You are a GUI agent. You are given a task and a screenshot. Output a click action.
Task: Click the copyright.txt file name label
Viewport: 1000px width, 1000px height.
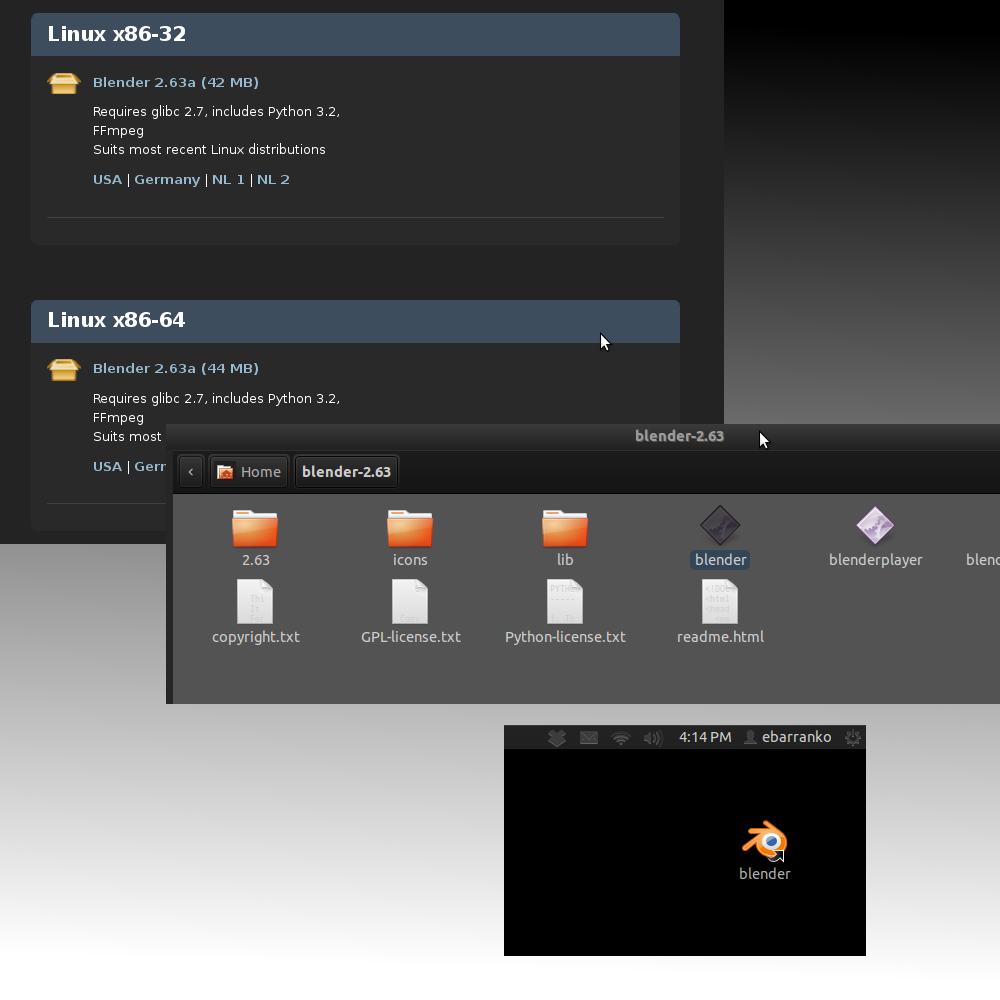coord(256,637)
